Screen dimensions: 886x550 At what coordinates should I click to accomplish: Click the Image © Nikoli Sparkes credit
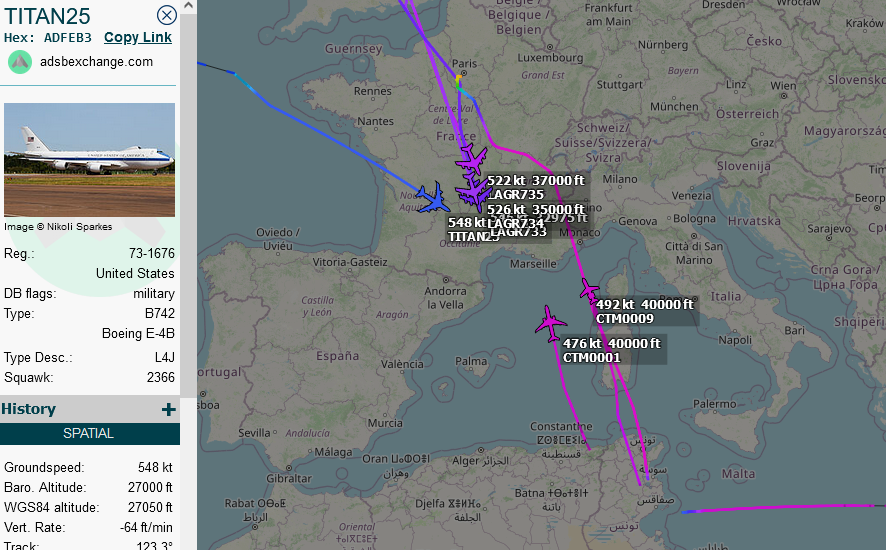(58, 227)
